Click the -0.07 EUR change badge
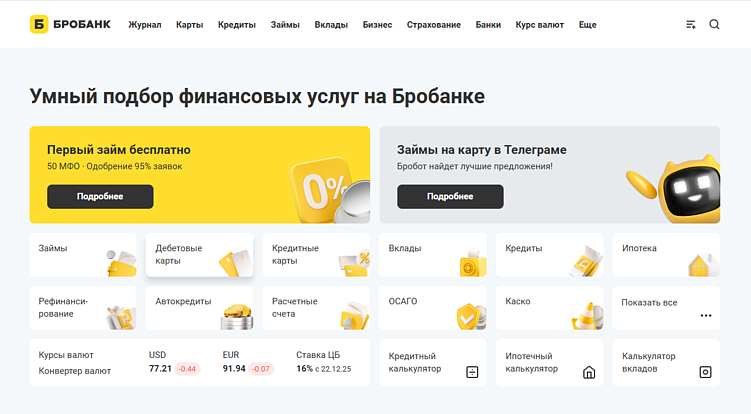This screenshot has width=751, height=414. click(x=261, y=369)
